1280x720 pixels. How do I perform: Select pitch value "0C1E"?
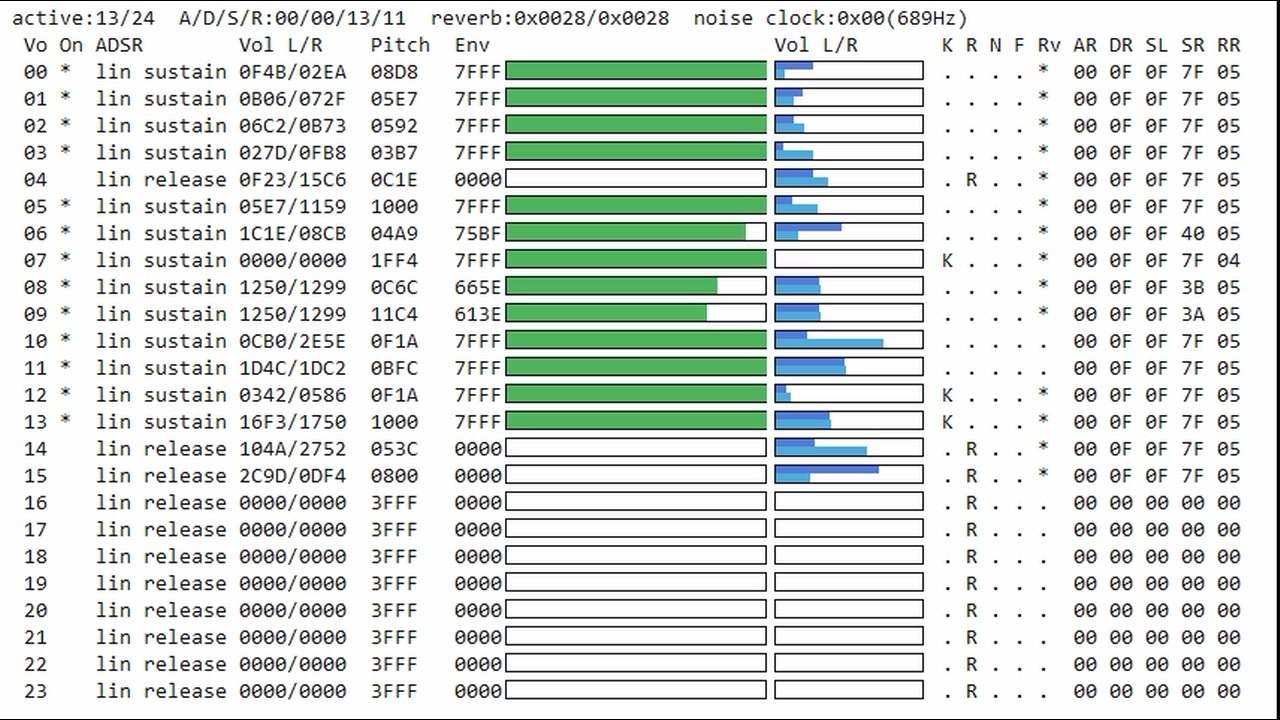click(x=394, y=180)
